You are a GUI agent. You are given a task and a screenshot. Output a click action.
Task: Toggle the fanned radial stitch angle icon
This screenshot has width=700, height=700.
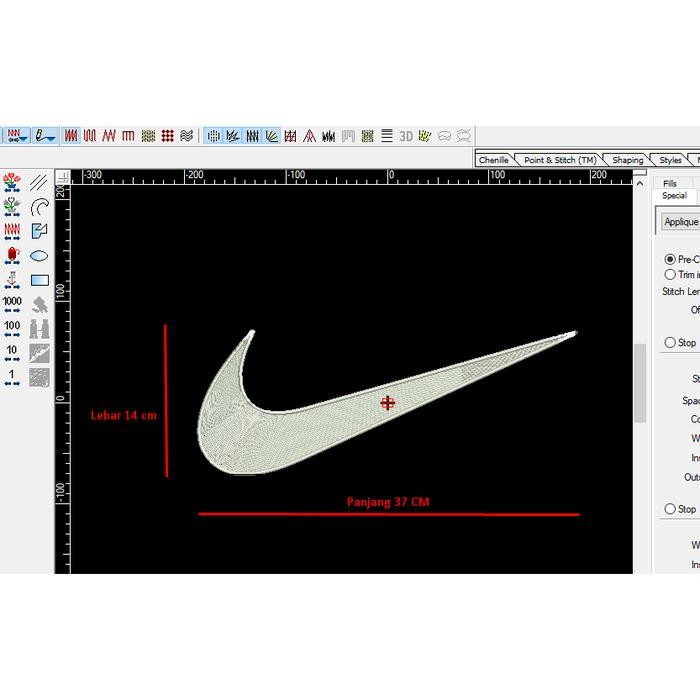click(271, 136)
